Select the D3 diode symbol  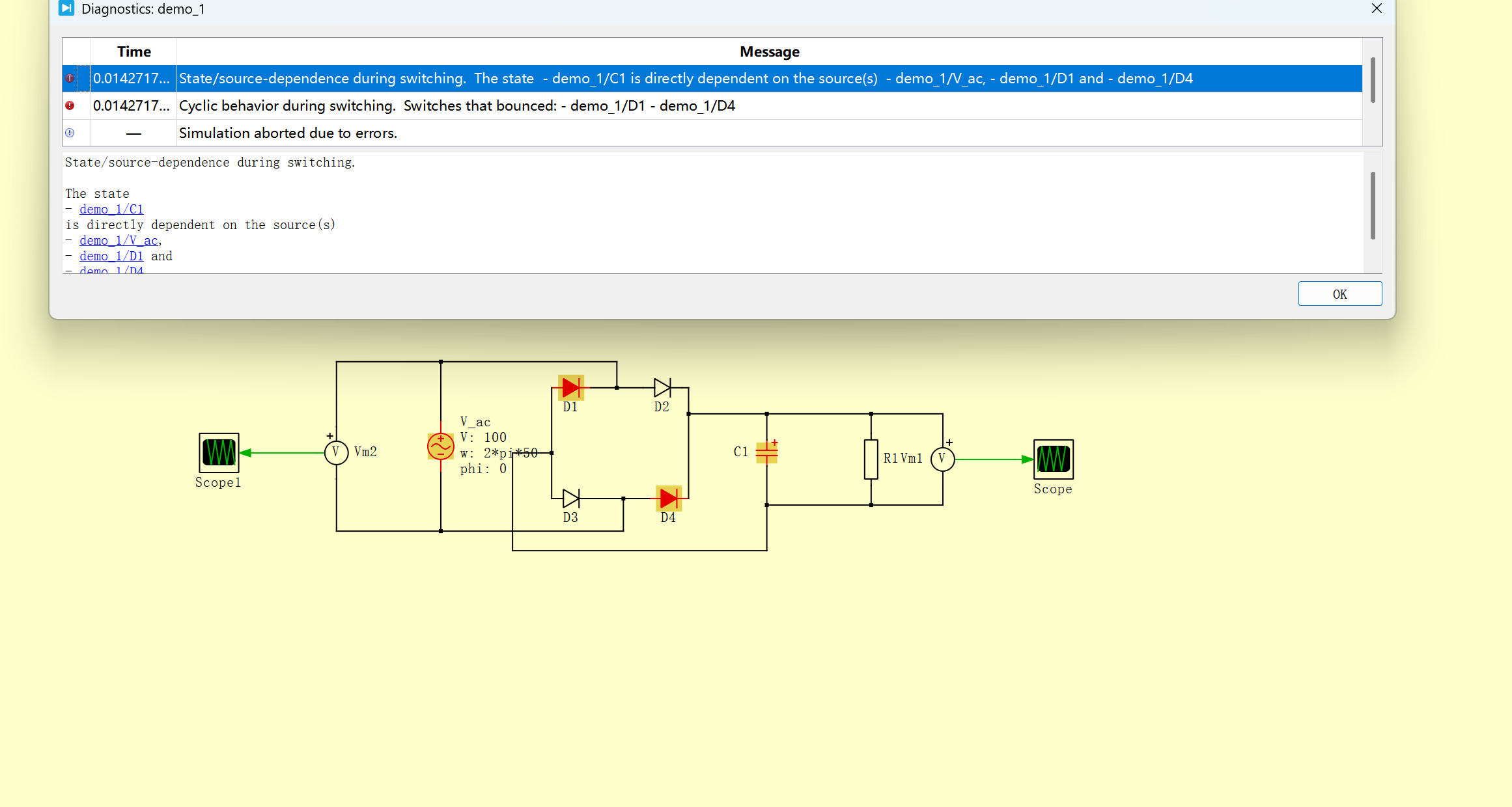point(570,499)
